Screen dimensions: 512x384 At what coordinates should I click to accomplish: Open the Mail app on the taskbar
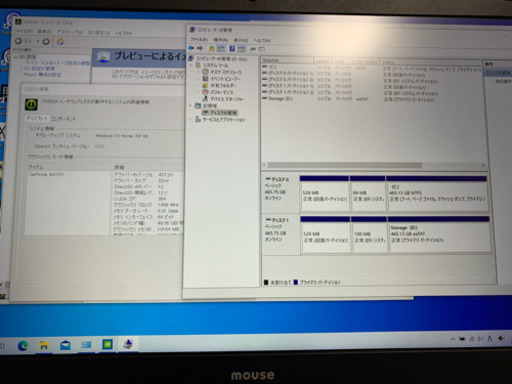[65, 345]
